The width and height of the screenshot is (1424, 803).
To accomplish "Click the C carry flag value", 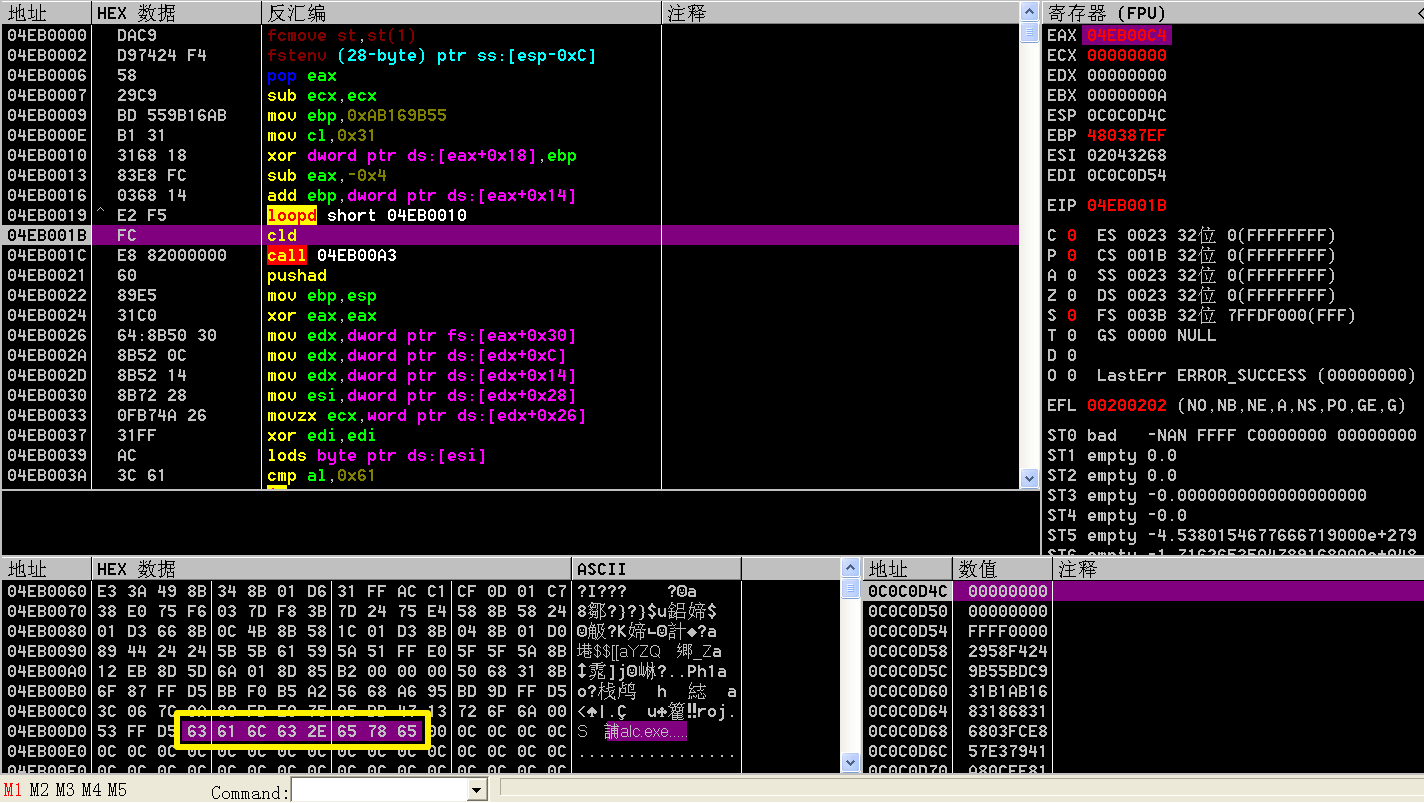I will point(1071,235).
